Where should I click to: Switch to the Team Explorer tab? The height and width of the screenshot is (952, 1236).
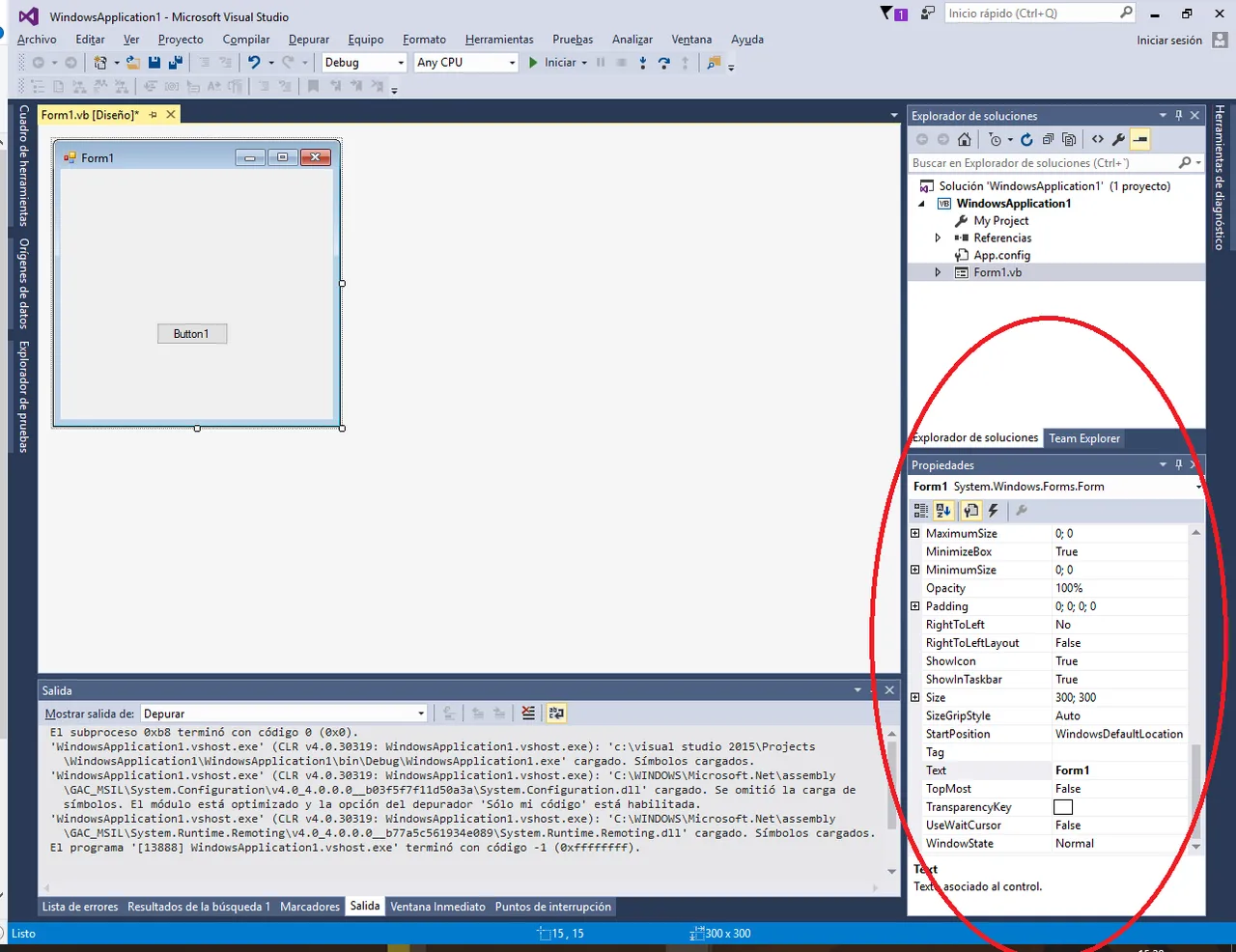point(1084,438)
